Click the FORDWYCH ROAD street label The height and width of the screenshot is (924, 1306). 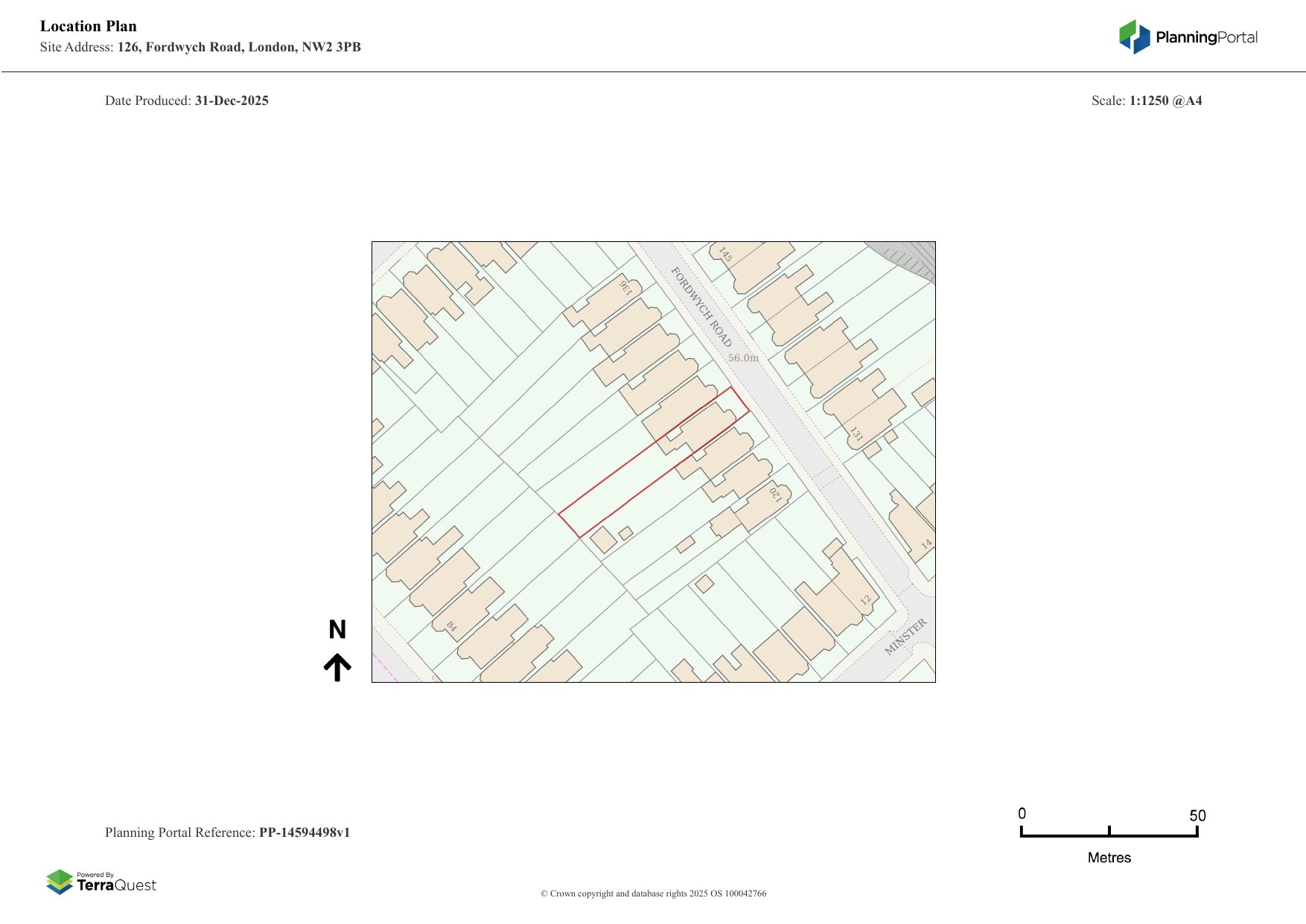click(701, 307)
